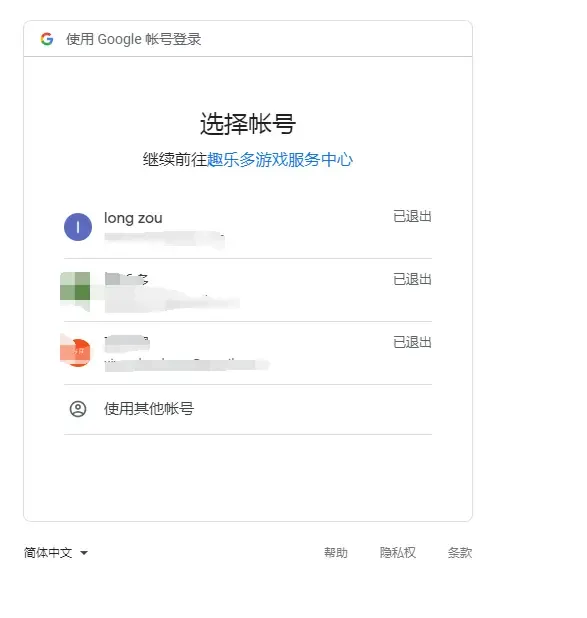Click the person icon for other account
Image resolution: width=587 pixels, height=618 pixels.
(78, 409)
